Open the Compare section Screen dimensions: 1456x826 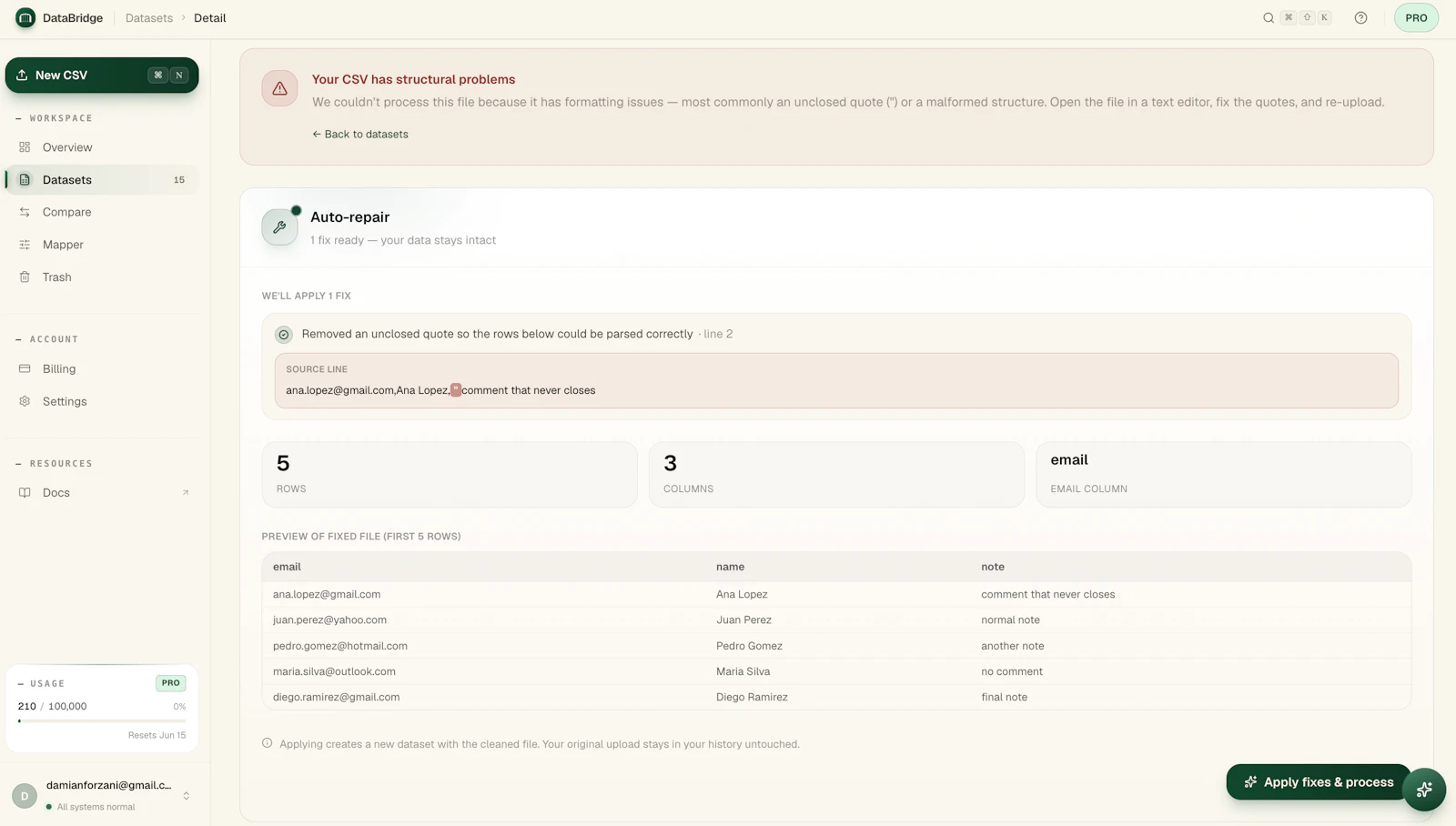pyautogui.click(x=102, y=212)
